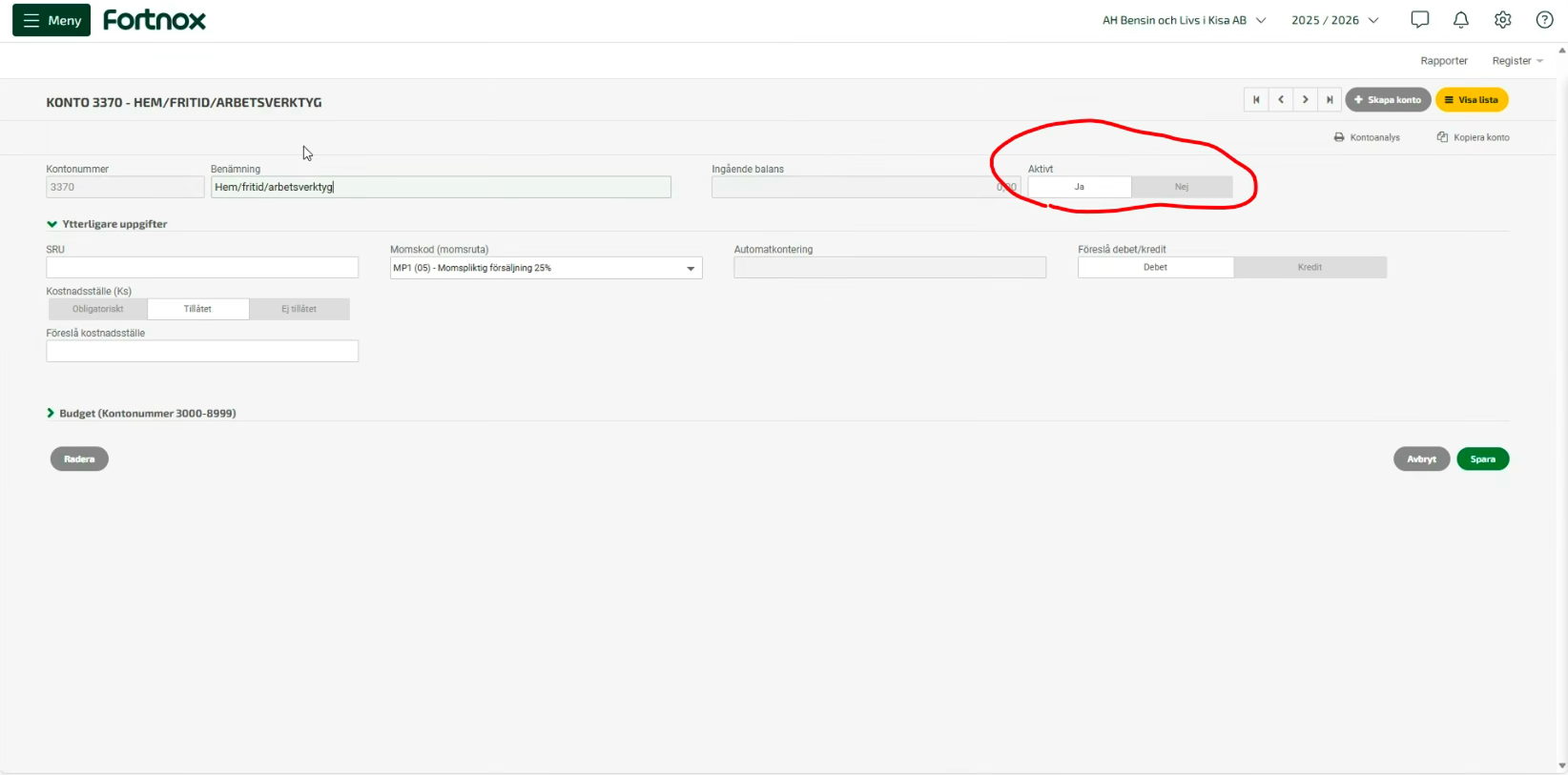Click the green Spara button
Screen dimensions: 1568x775
click(x=1482, y=459)
